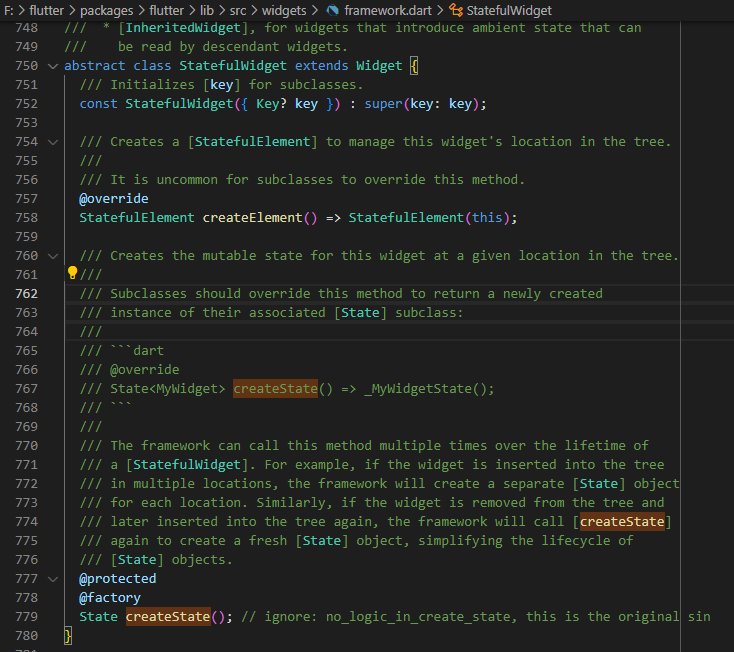Image resolution: width=734 pixels, height=652 pixels.
Task: Fold the doc comment starting line 760
Action: 53,256
